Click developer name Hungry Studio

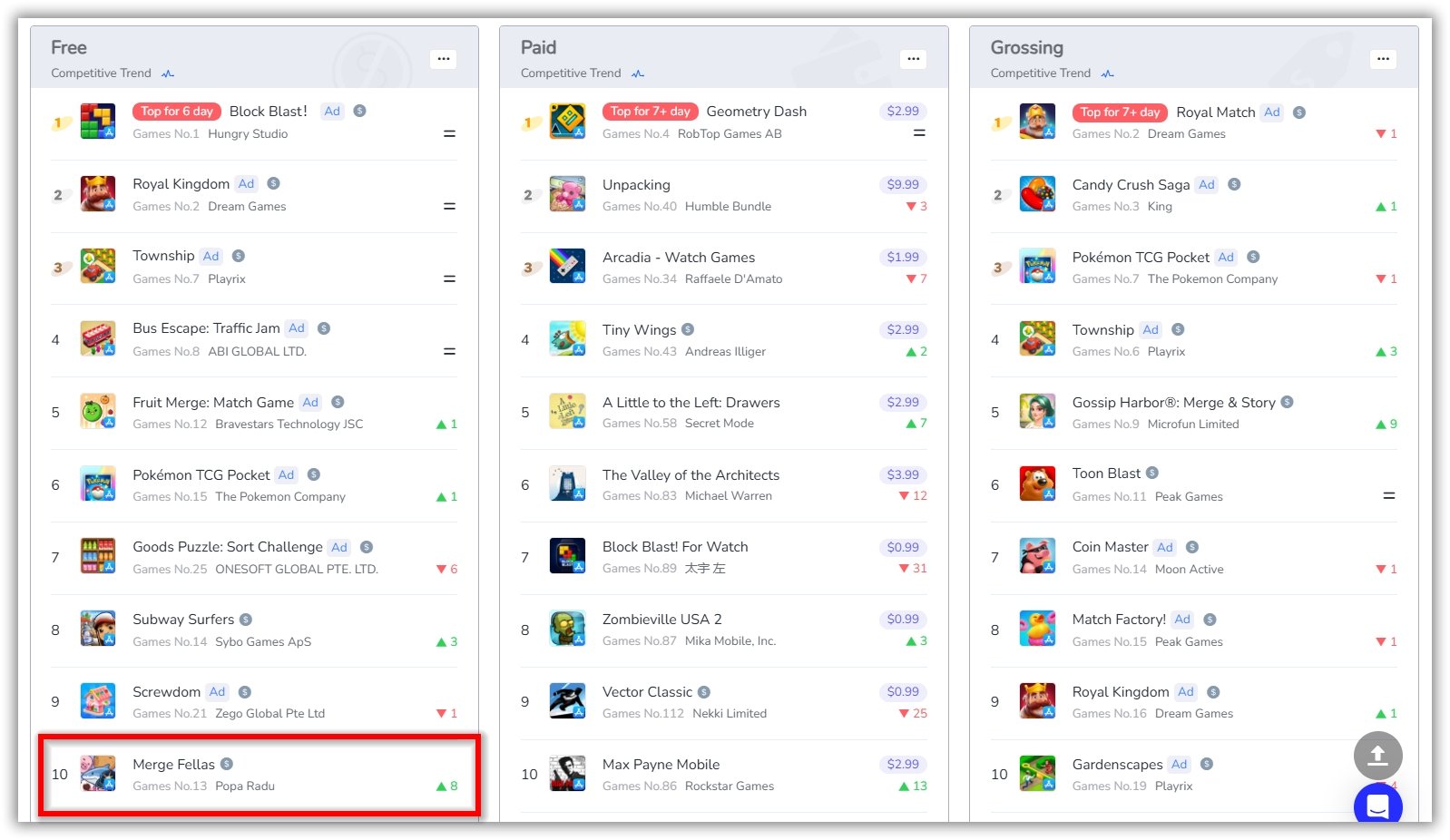click(248, 134)
